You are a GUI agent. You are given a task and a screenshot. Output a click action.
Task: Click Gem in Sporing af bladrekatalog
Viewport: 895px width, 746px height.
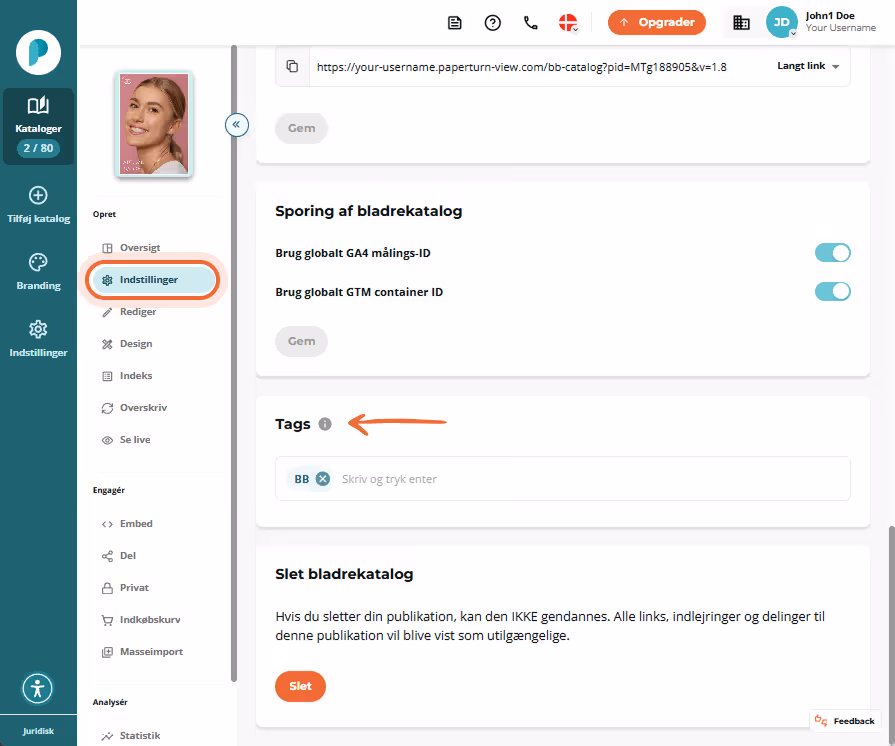point(301,341)
